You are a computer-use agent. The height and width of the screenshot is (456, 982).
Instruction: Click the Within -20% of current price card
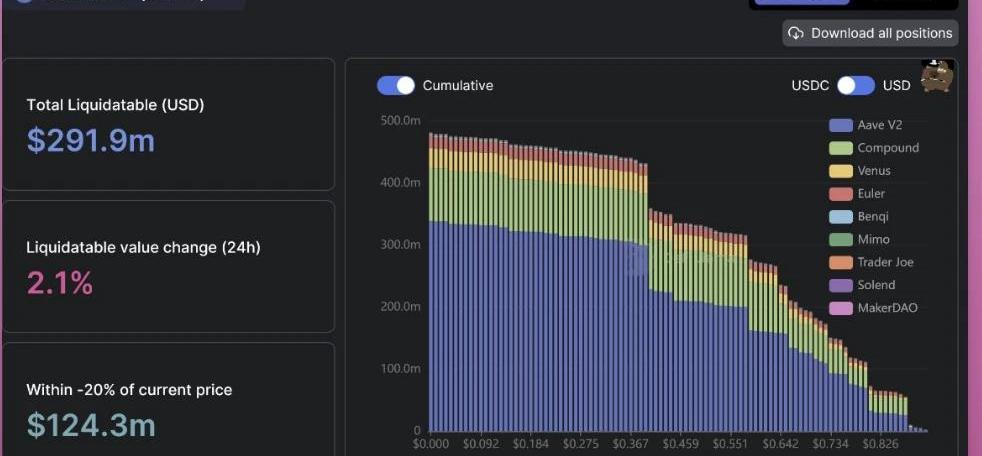pyautogui.click(x=168, y=400)
